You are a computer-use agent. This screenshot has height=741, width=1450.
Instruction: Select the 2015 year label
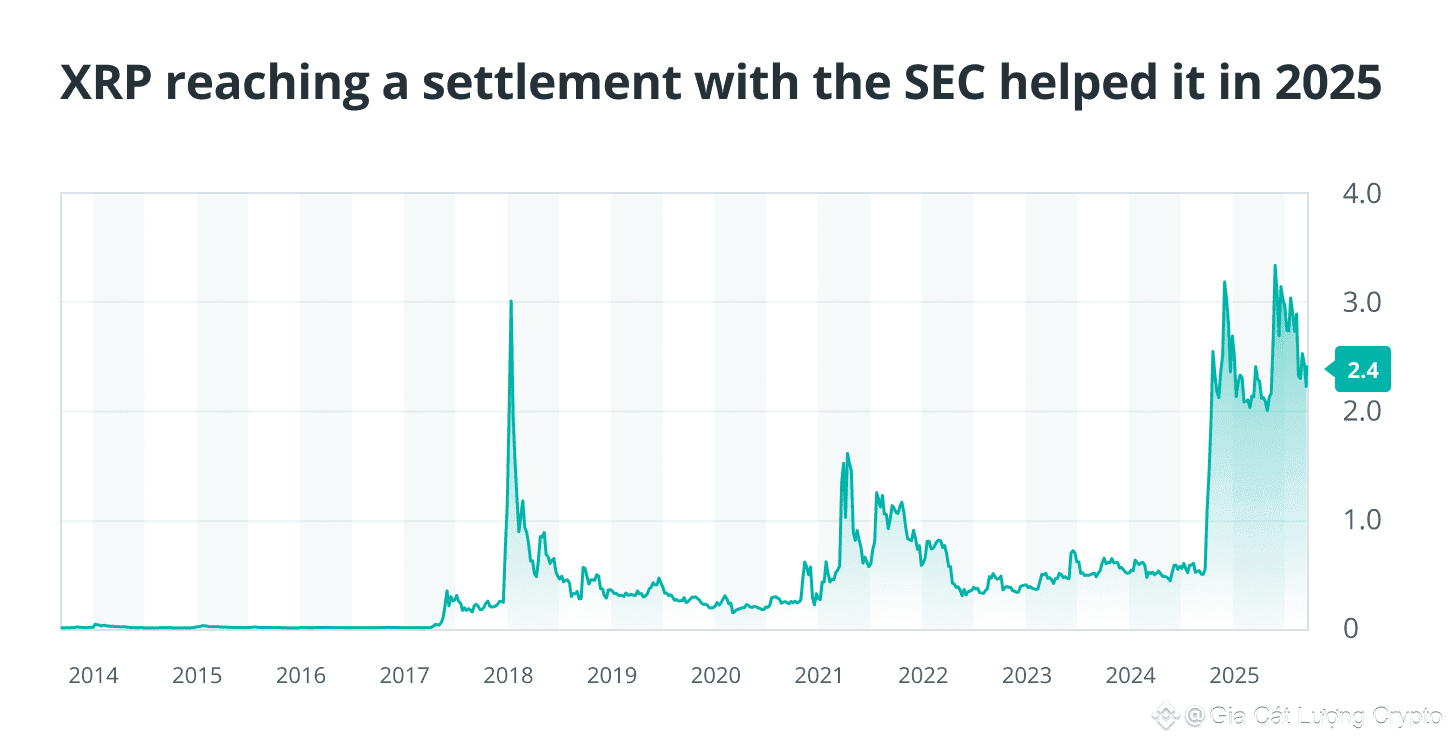(197, 676)
